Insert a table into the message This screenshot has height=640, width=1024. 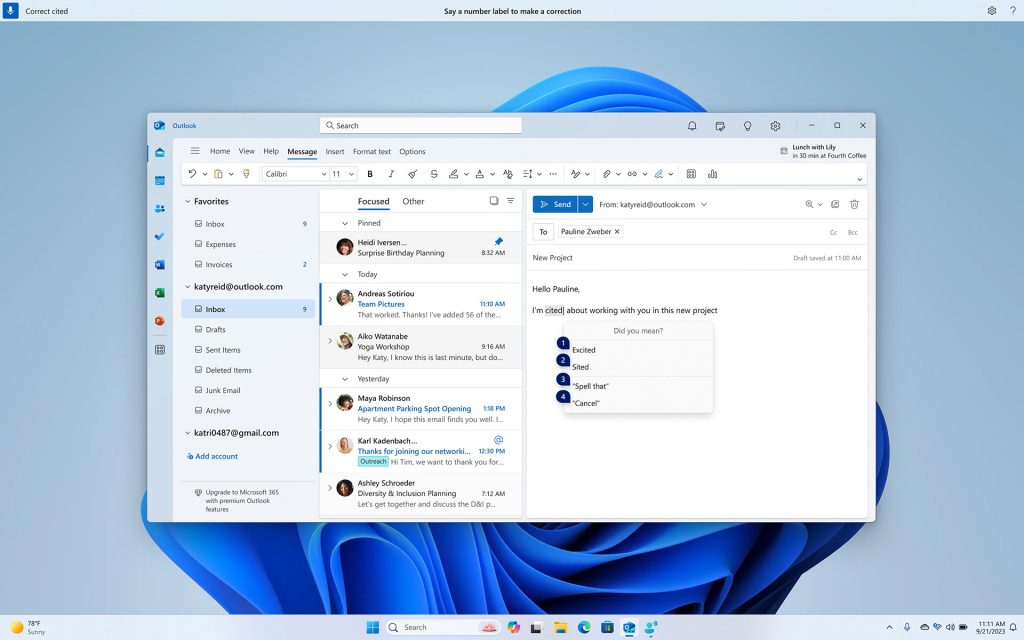point(692,174)
